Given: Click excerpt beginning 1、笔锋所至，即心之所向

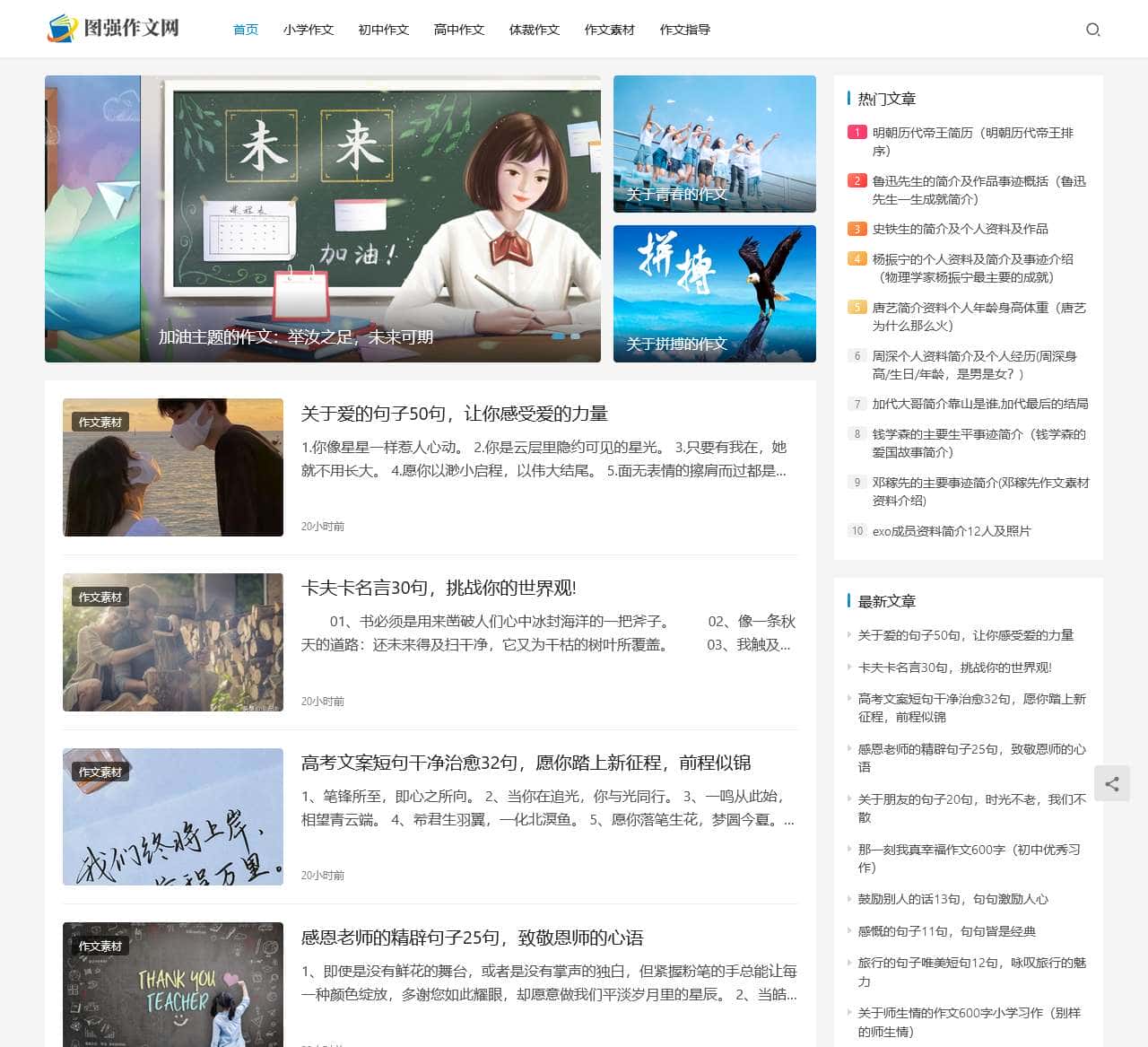Looking at the screenshot, I should pyautogui.click(x=547, y=807).
